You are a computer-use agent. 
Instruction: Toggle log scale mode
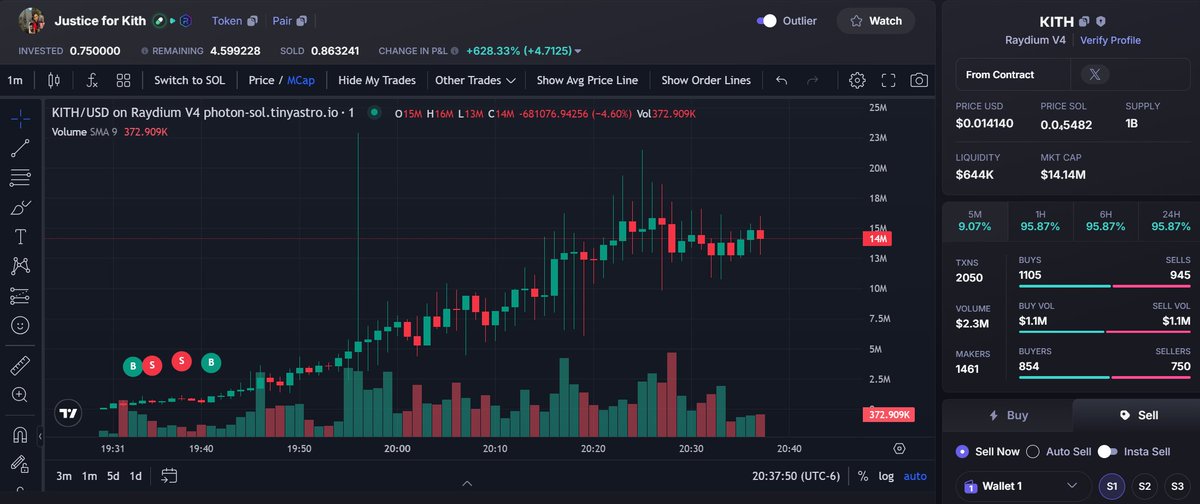[x=886, y=476]
